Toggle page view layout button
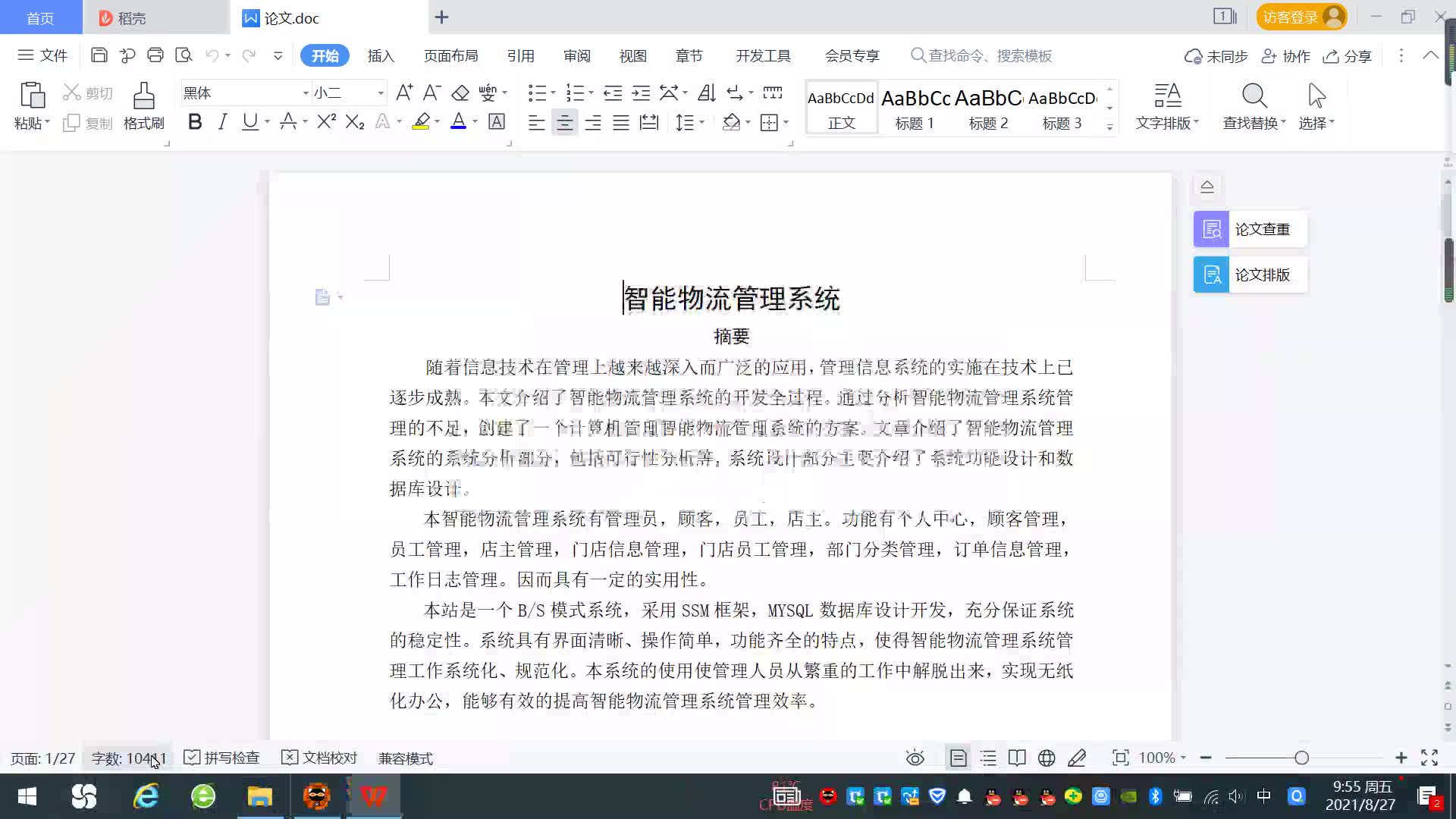 (x=959, y=758)
